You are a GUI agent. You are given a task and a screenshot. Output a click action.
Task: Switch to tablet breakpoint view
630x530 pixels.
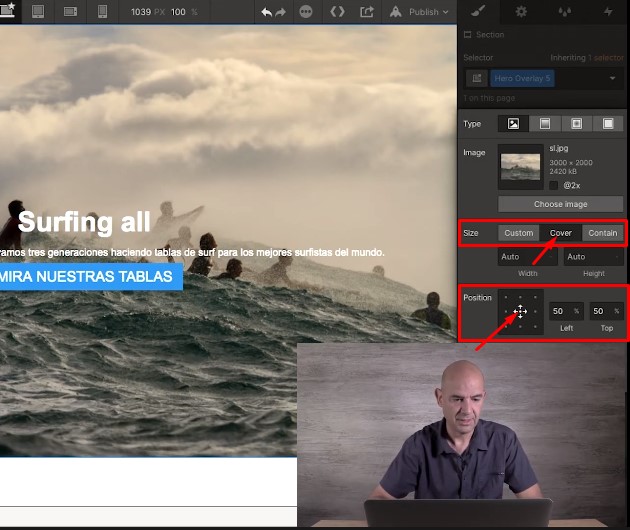pyautogui.click(x=38, y=12)
